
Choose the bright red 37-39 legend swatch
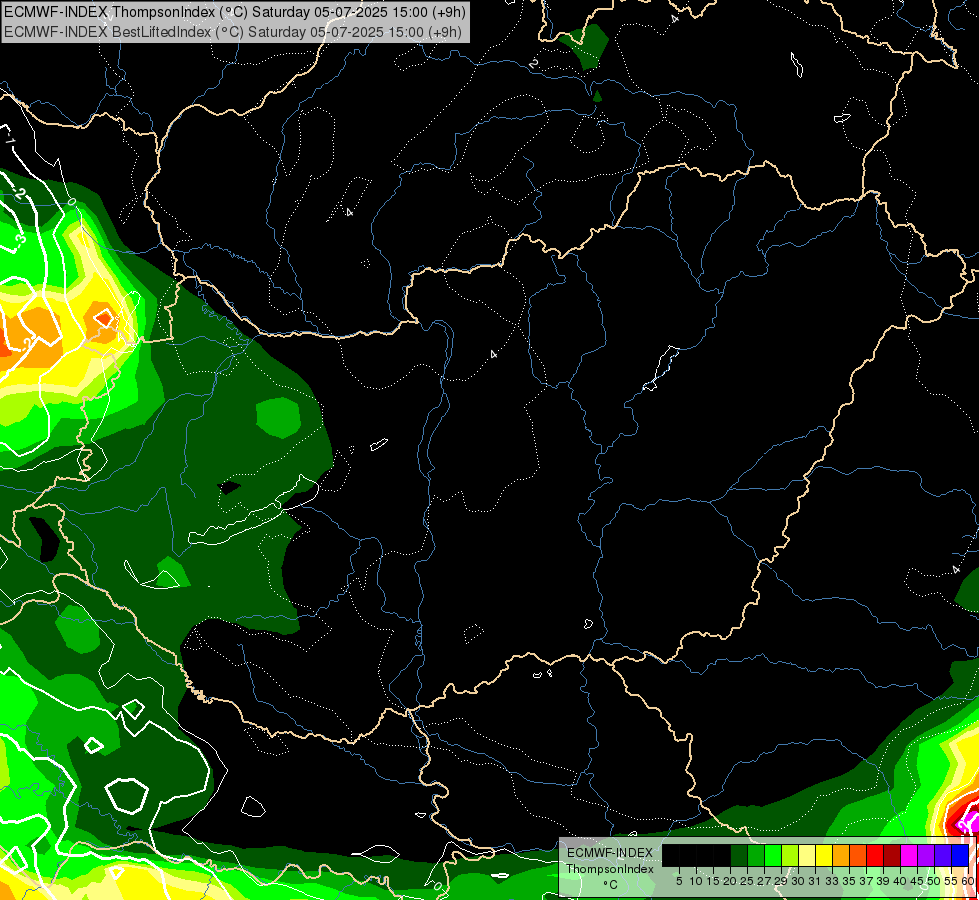pyautogui.click(x=875, y=855)
